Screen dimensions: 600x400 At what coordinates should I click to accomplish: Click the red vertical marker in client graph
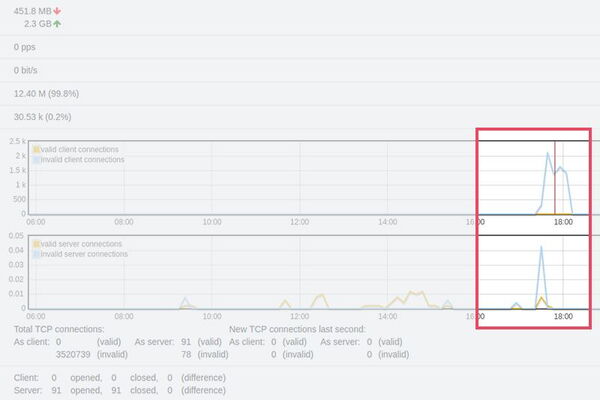point(555,180)
